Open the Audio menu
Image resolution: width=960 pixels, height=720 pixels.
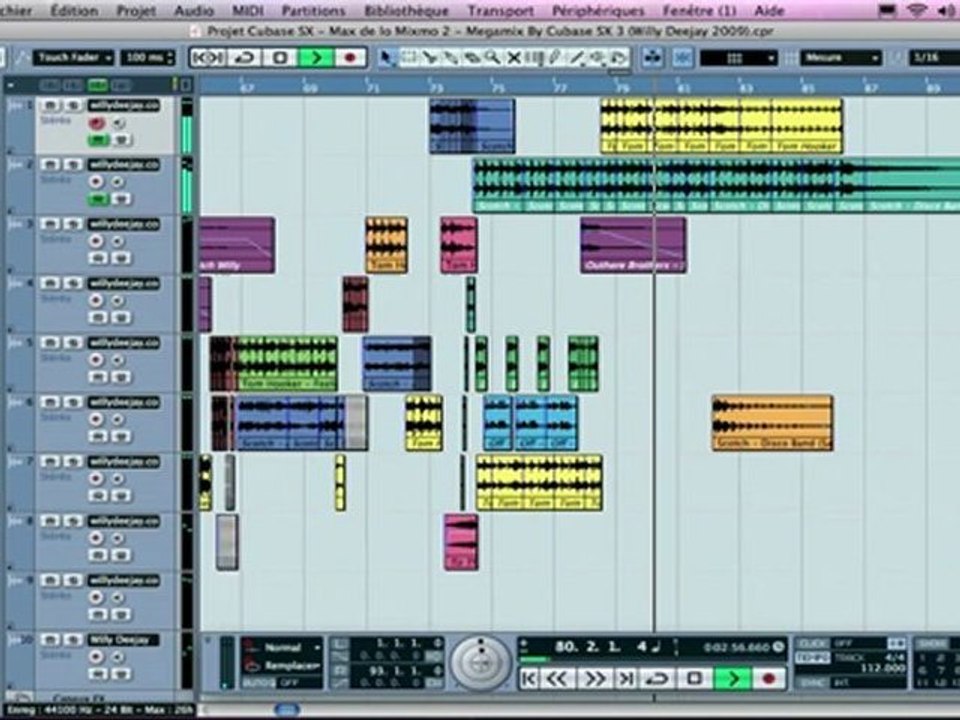(194, 10)
